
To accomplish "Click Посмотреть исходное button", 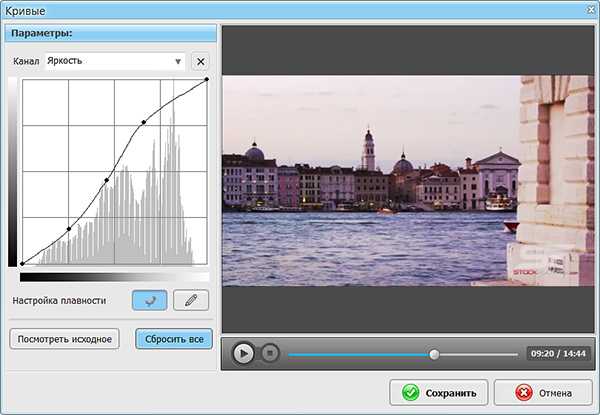I will point(65,339).
